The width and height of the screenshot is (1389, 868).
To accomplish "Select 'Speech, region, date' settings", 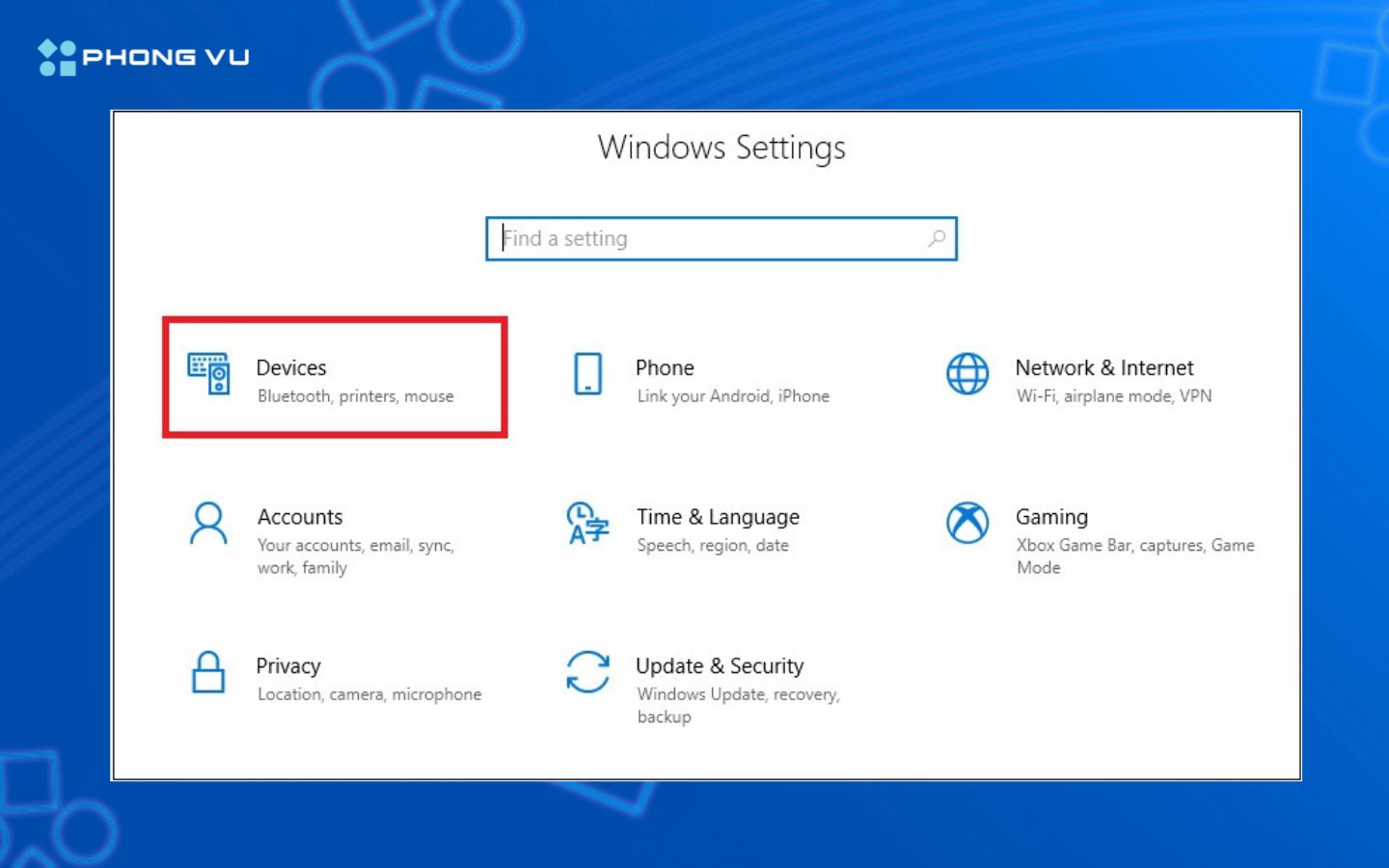I will (x=713, y=545).
